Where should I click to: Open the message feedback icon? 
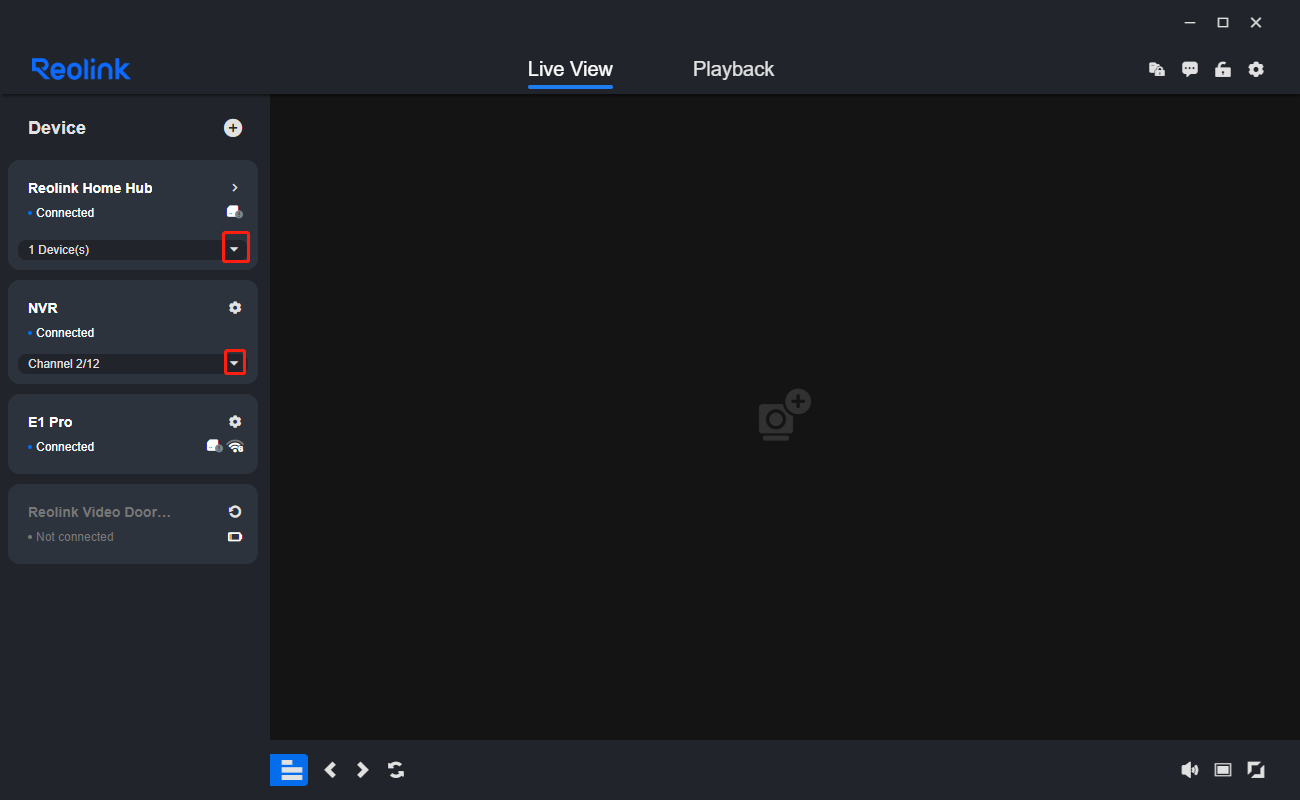coord(1190,69)
